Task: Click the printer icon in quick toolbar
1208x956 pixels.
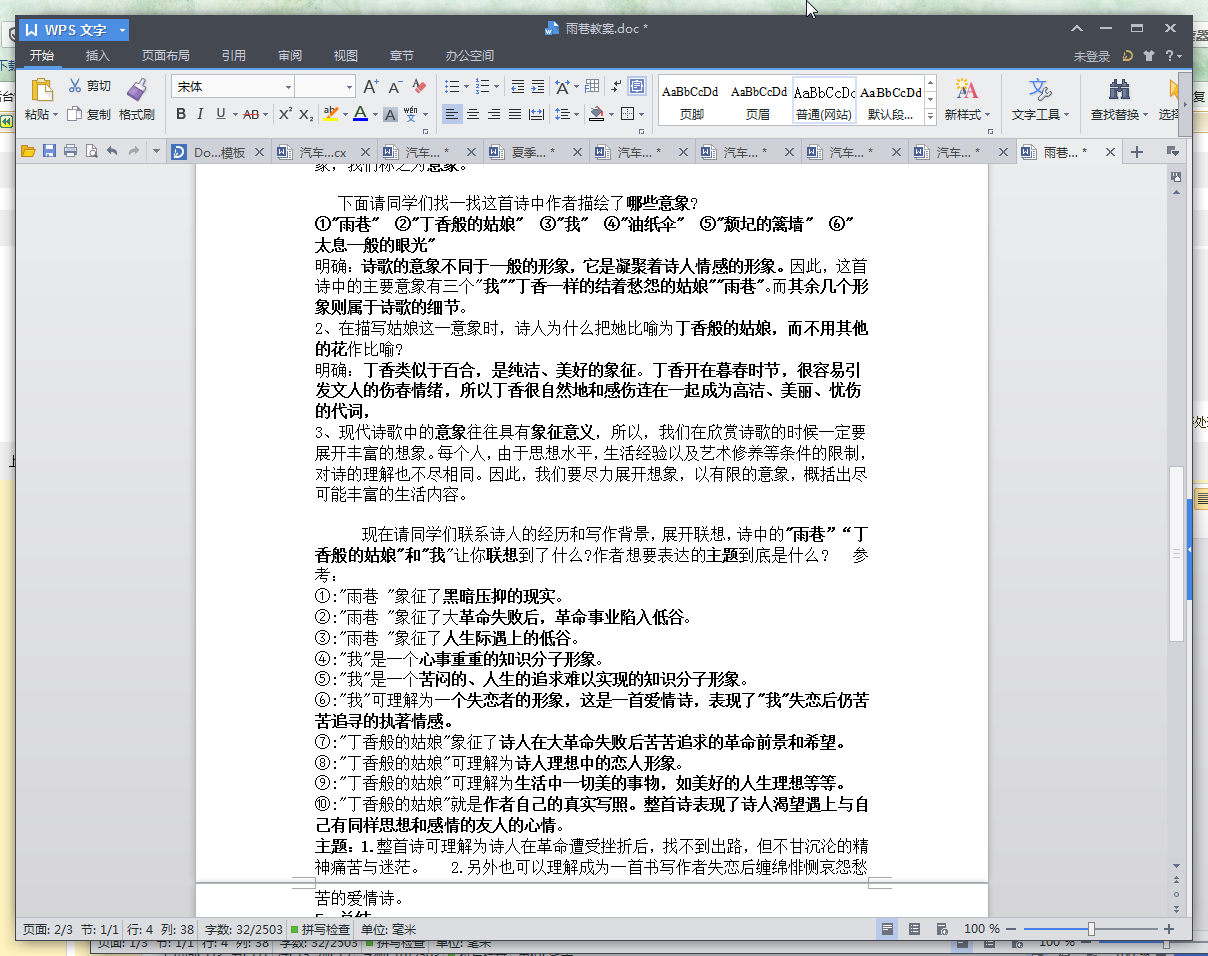Action: [70, 152]
